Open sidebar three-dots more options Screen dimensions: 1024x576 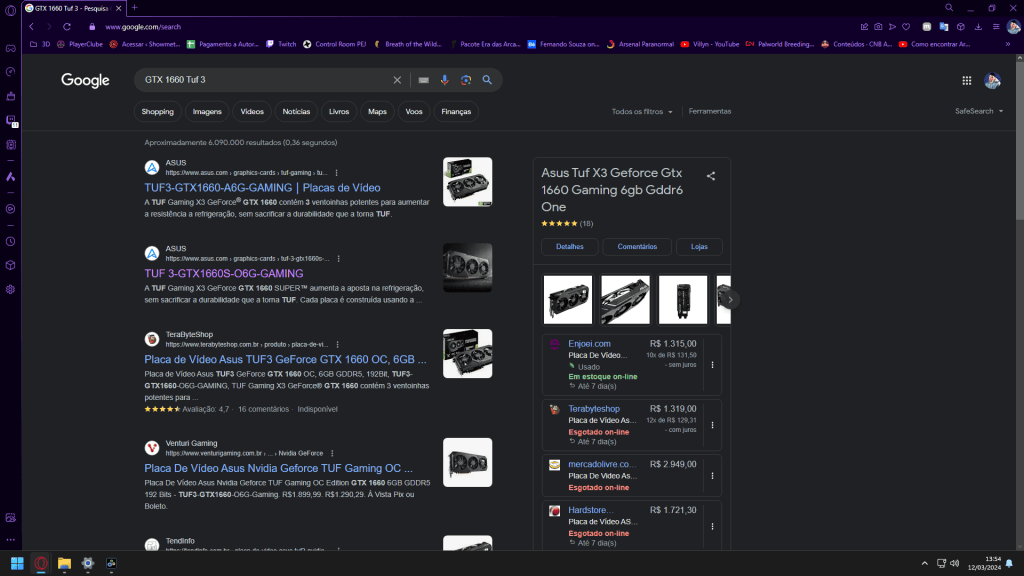(10, 540)
